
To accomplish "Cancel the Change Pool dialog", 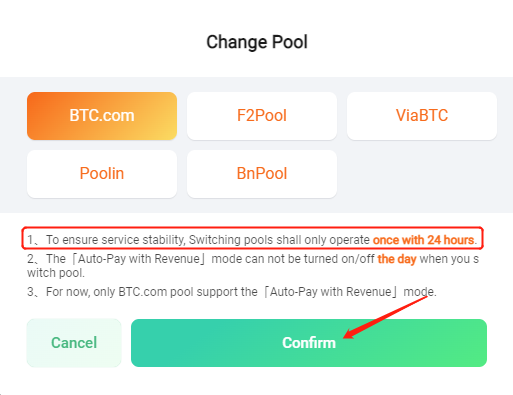I will [x=74, y=343].
